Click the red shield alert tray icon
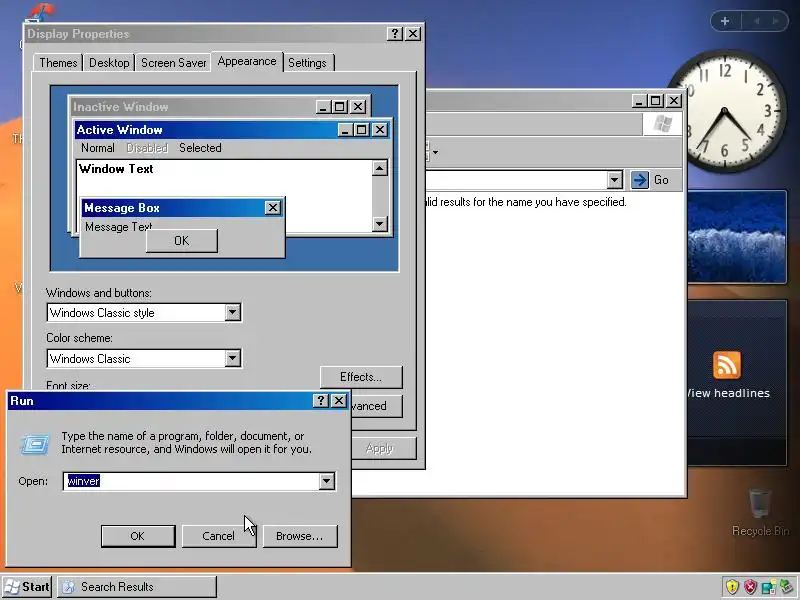 click(x=750, y=587)
